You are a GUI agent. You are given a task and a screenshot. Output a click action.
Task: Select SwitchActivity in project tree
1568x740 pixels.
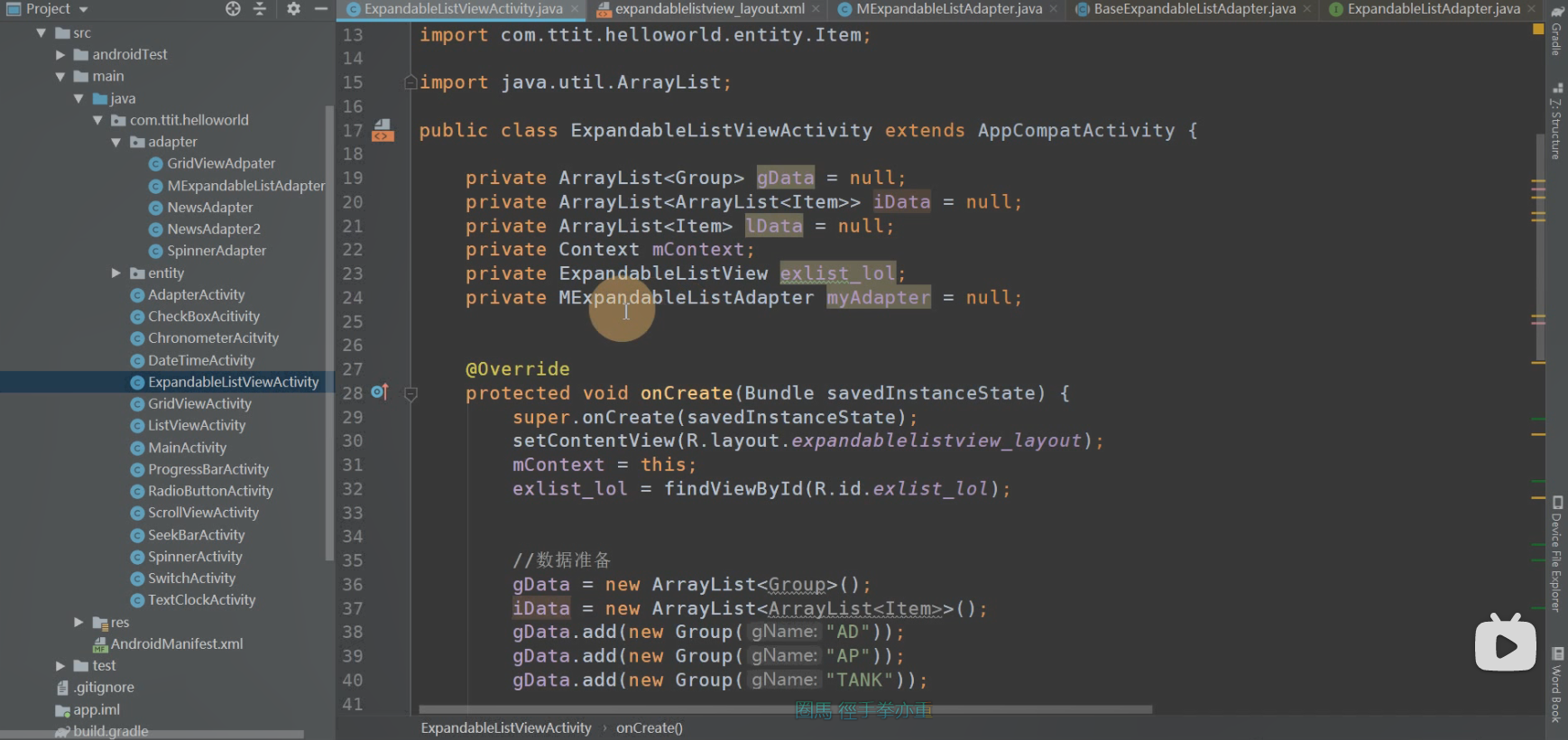(x=183, y=578)
